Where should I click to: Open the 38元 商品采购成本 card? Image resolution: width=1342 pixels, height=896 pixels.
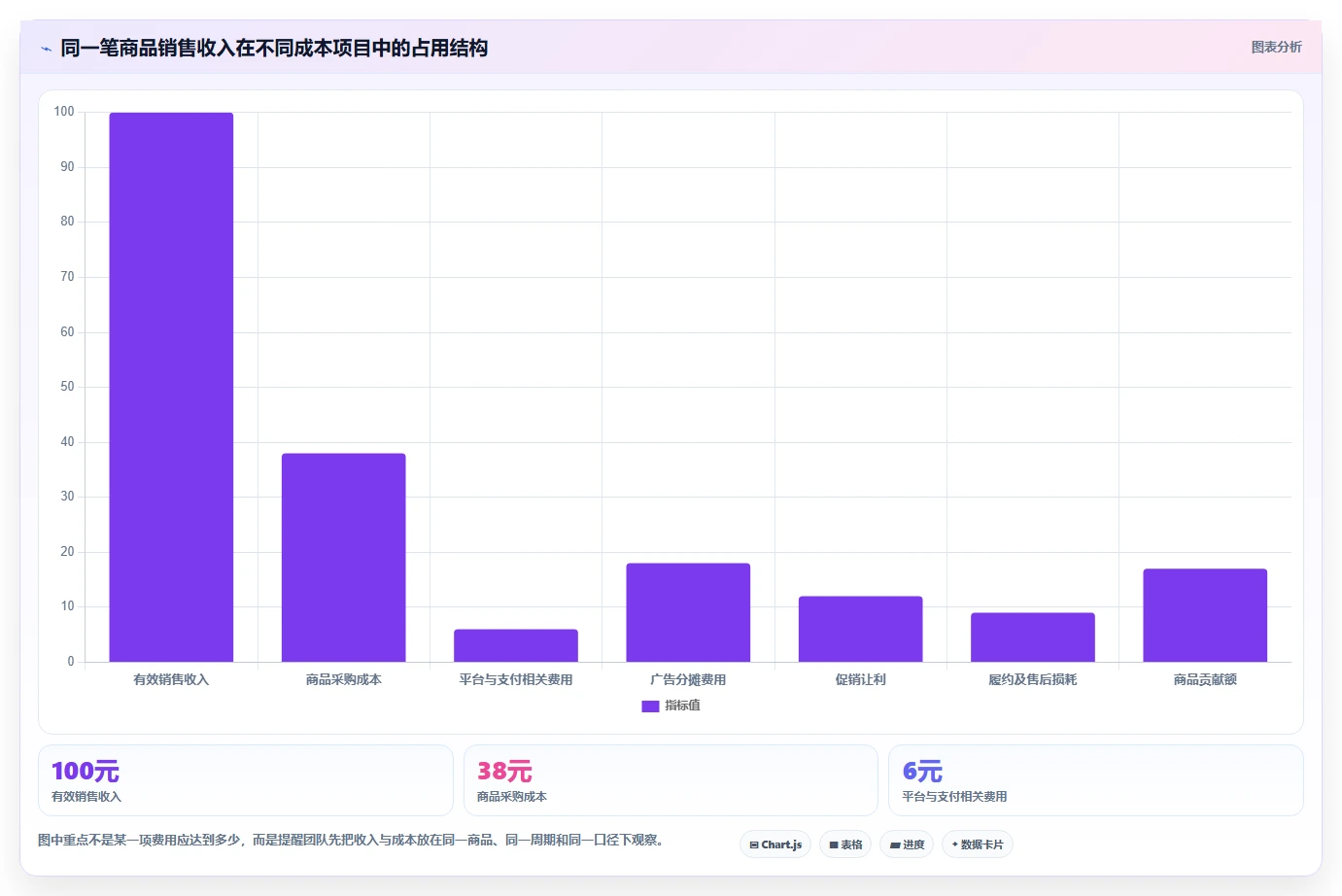pyautogui.click(x=671, y=780)
